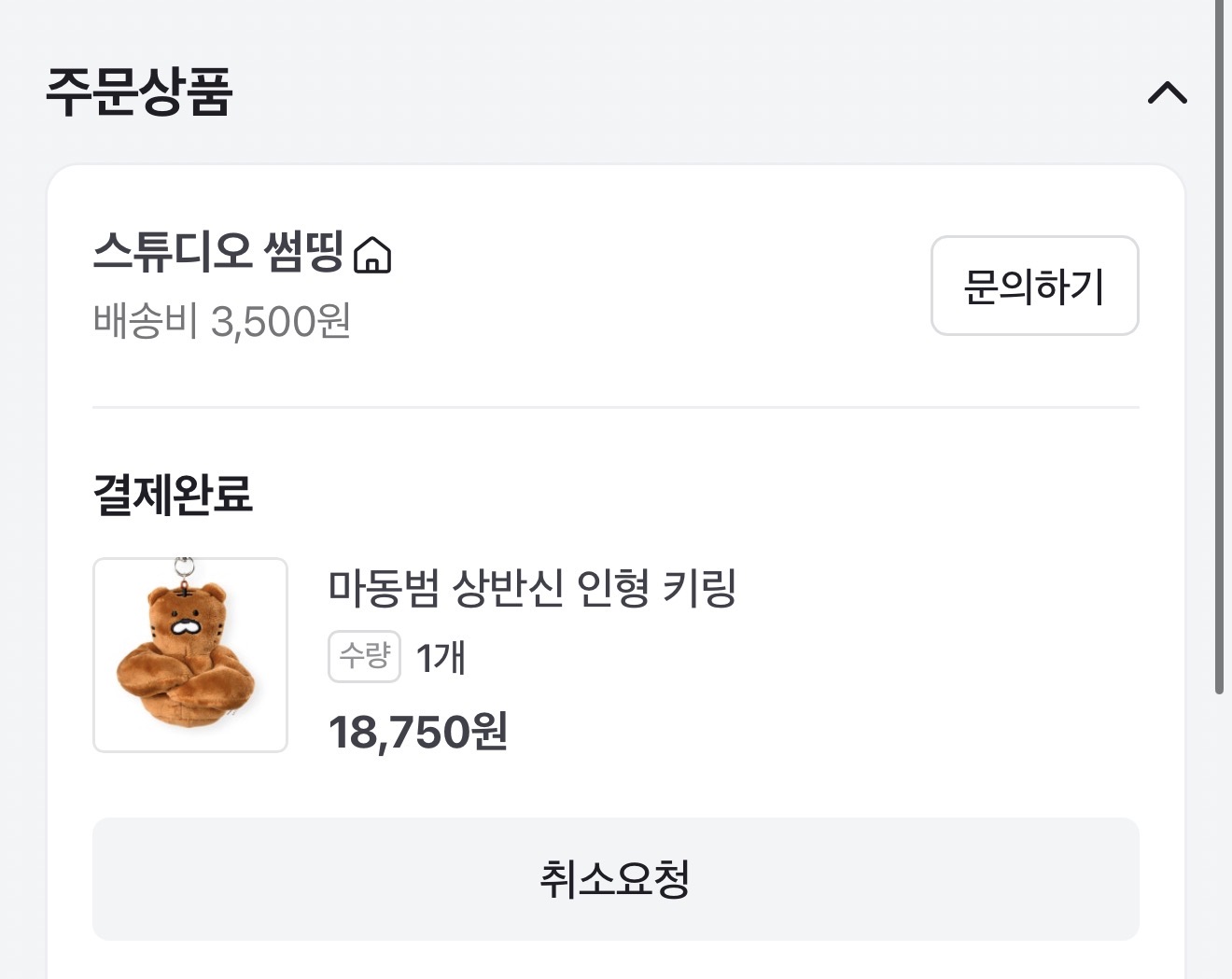This screenshot has width=1232, height=979.
Task: Open the 마동범 상반신 인형 키링 product name
Action: 532,588
